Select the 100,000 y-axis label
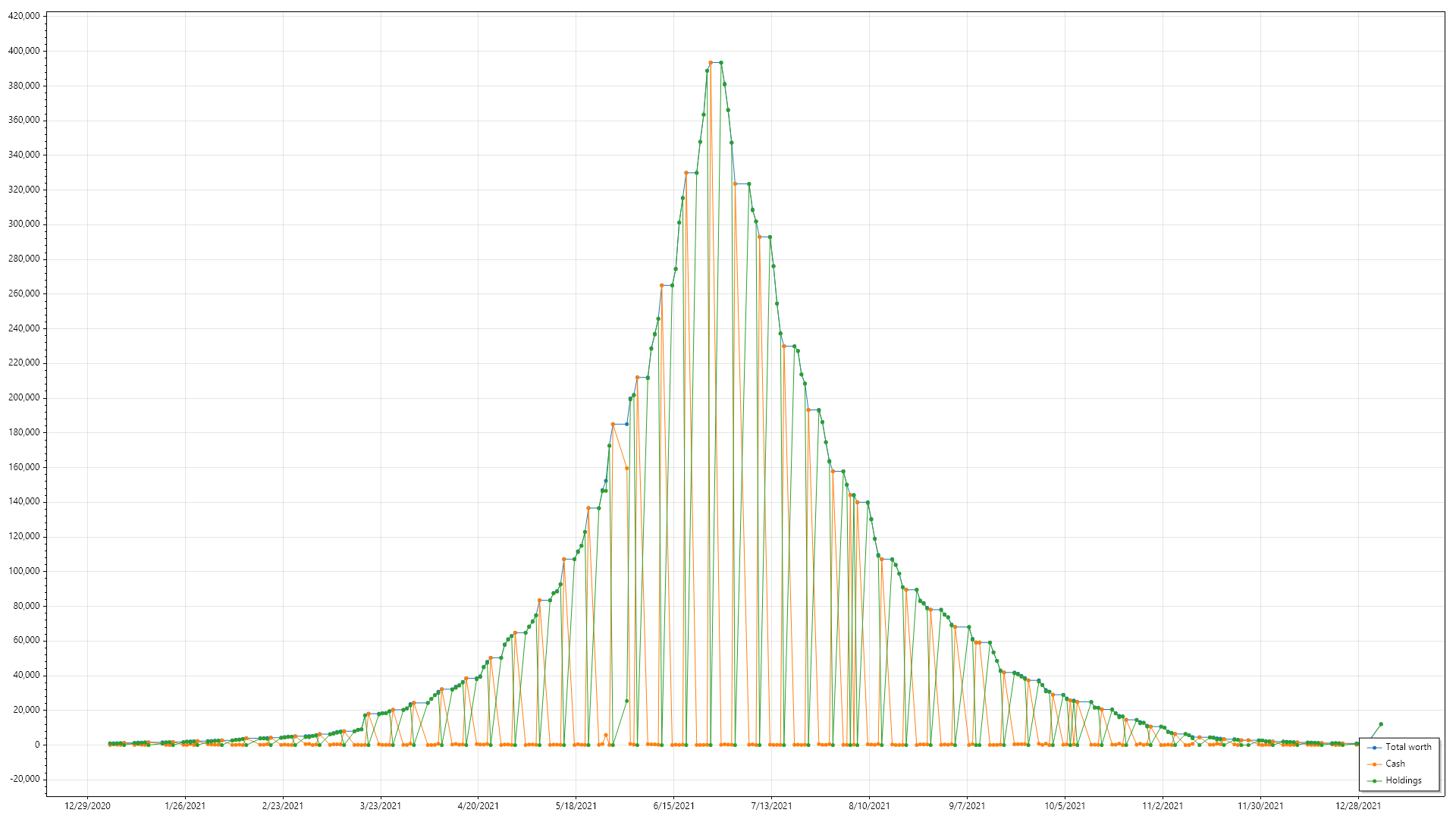Image resolution: width=1456 pixels, height=819 pixels. [24, 571]
